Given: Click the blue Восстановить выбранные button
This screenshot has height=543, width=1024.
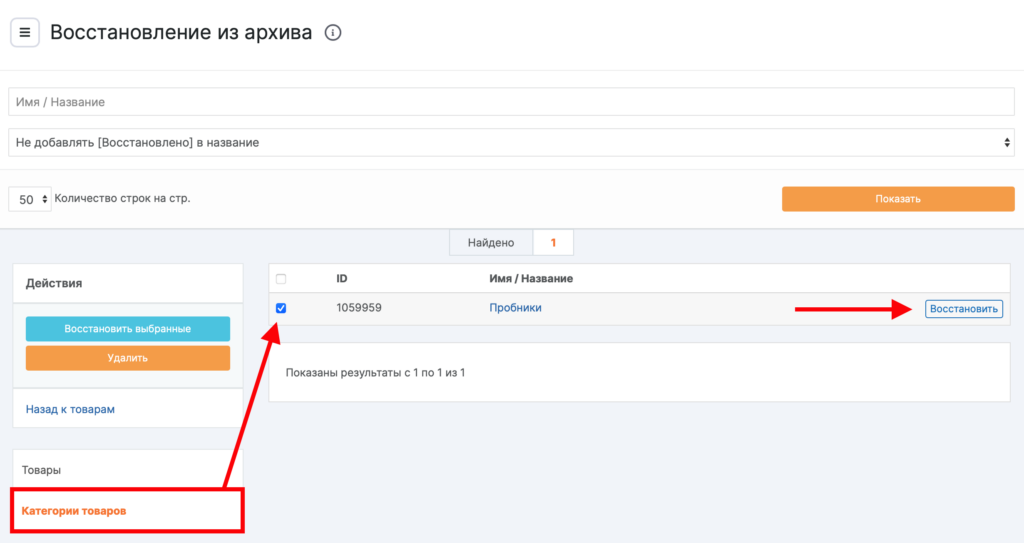Looking at the screenshot, I should point(127,329).
